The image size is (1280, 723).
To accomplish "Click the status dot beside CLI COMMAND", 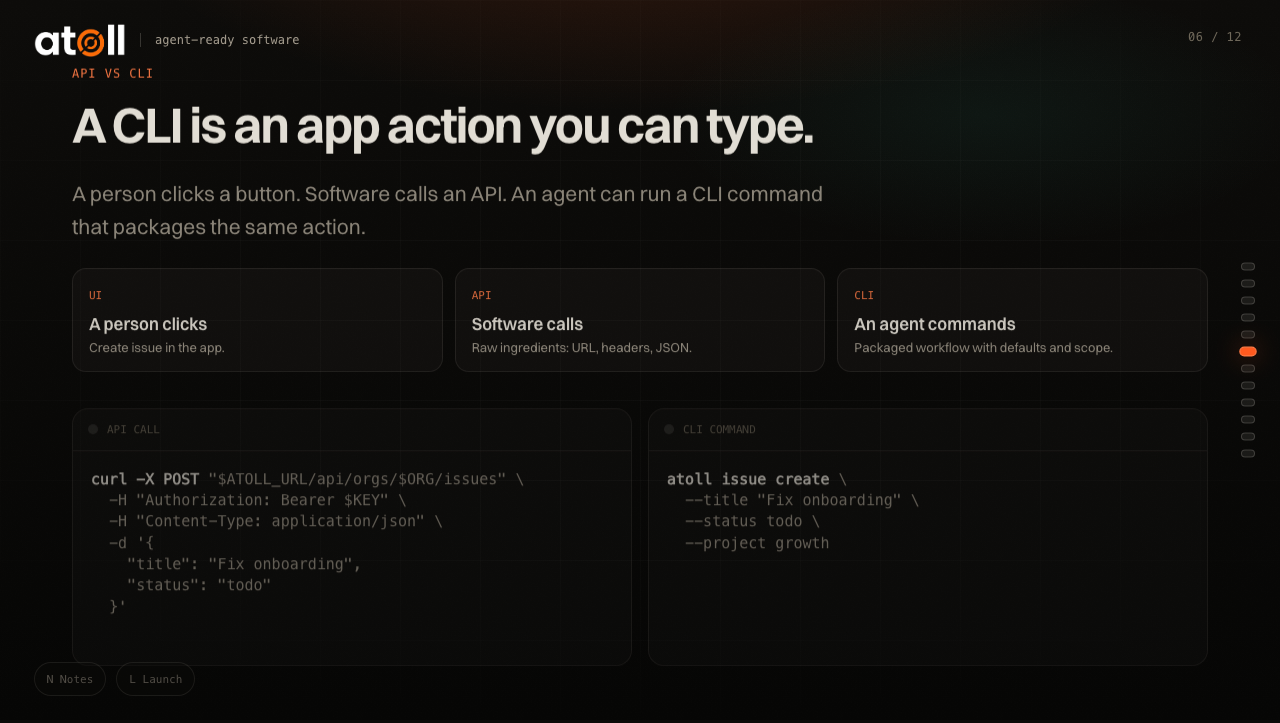I will (x=669, y=429).
